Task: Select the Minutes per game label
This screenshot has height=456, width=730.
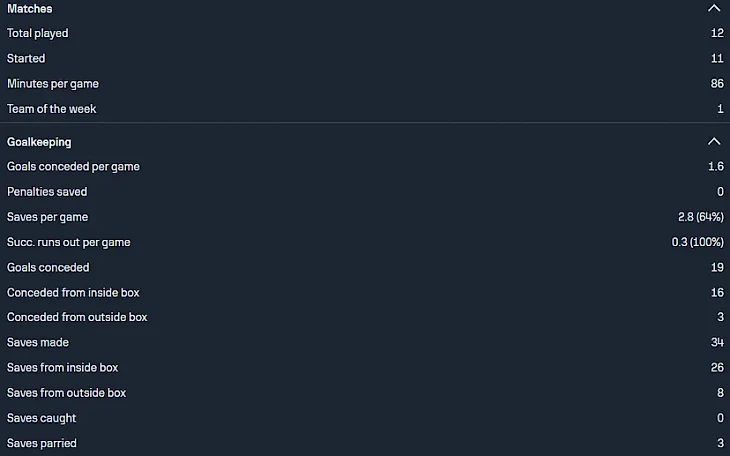Action: (x=53, y=83)
